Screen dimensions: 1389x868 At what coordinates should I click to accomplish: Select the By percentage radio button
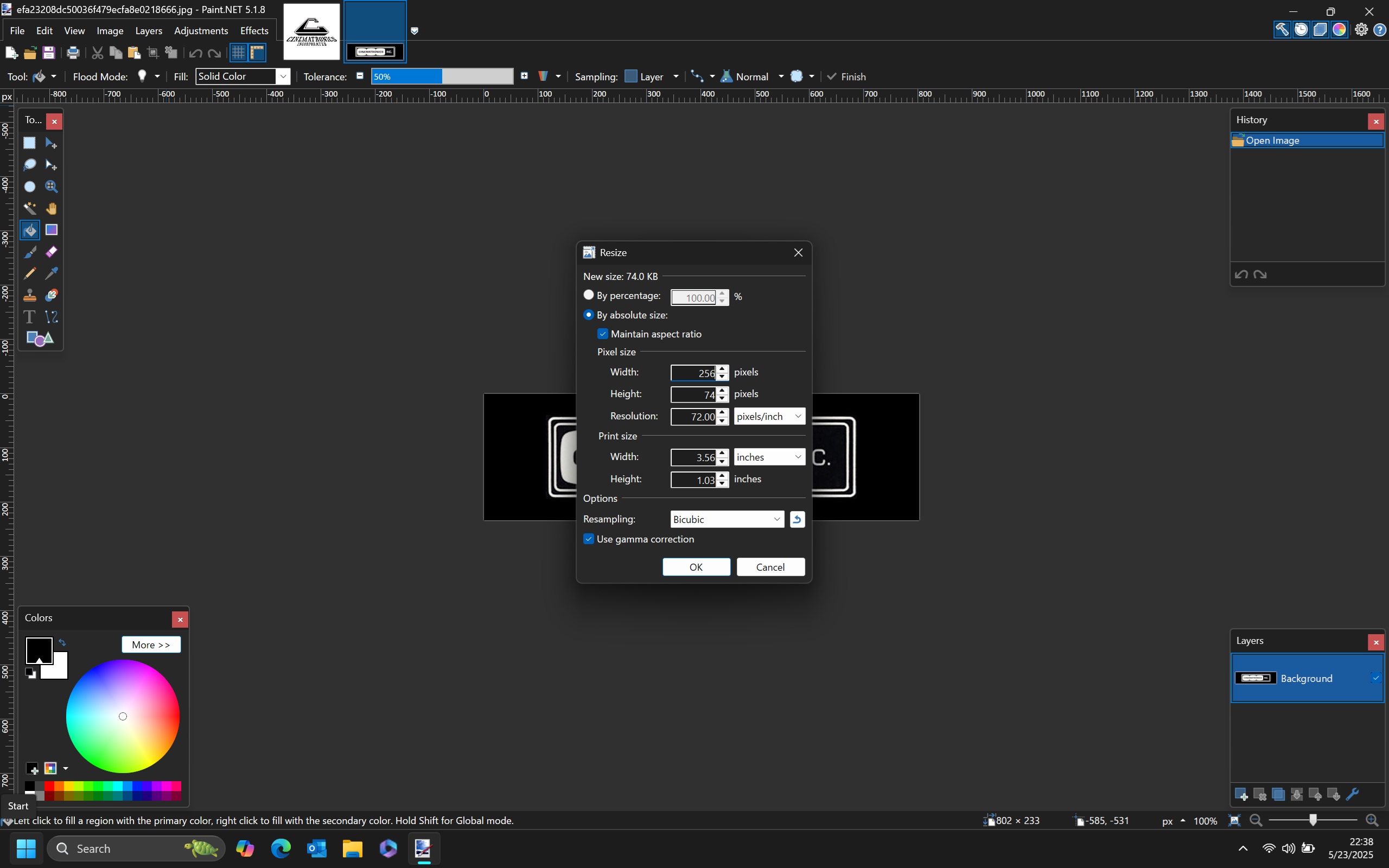[588, 295]
